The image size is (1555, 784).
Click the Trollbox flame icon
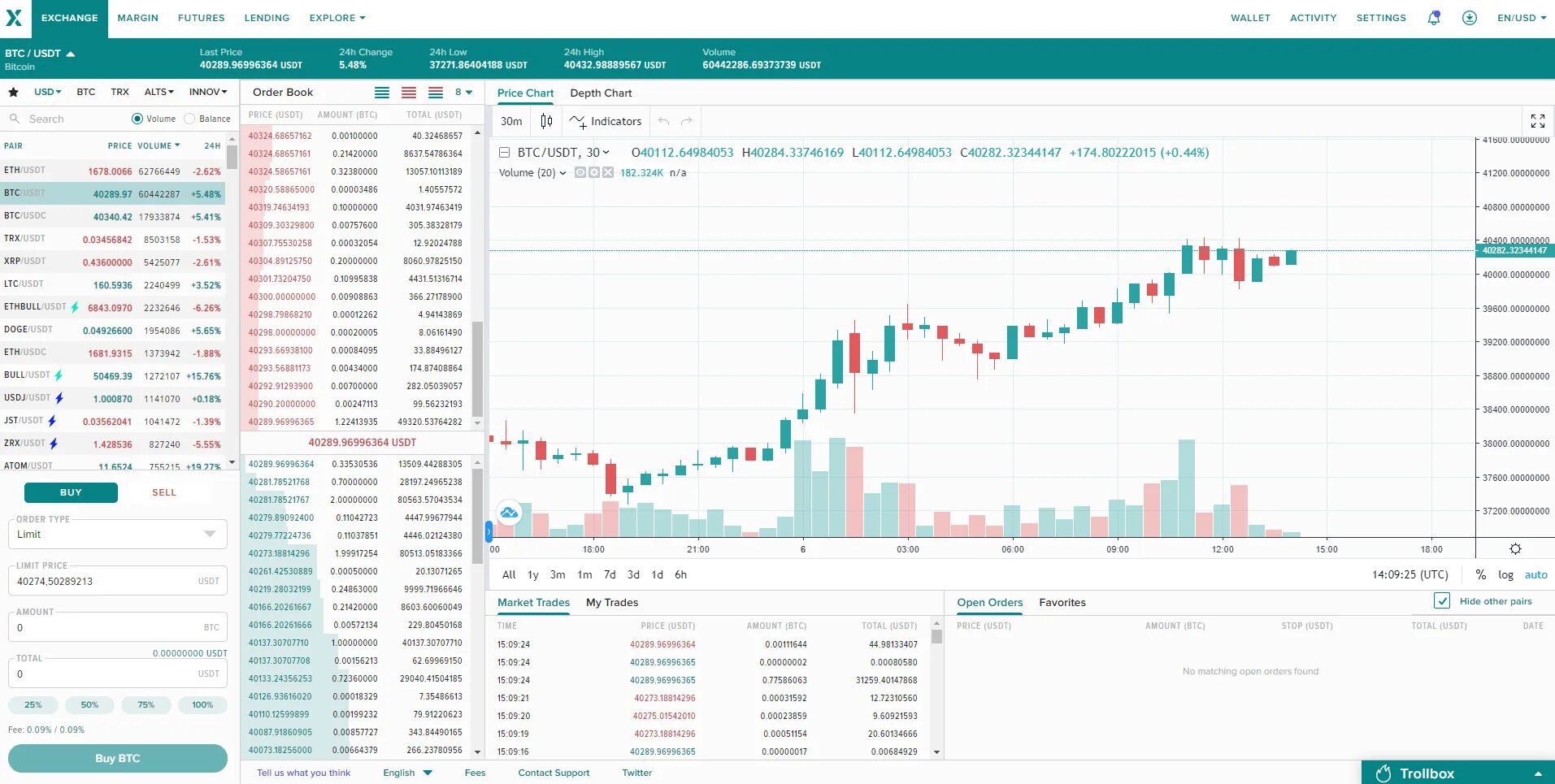coord(1383,773)
